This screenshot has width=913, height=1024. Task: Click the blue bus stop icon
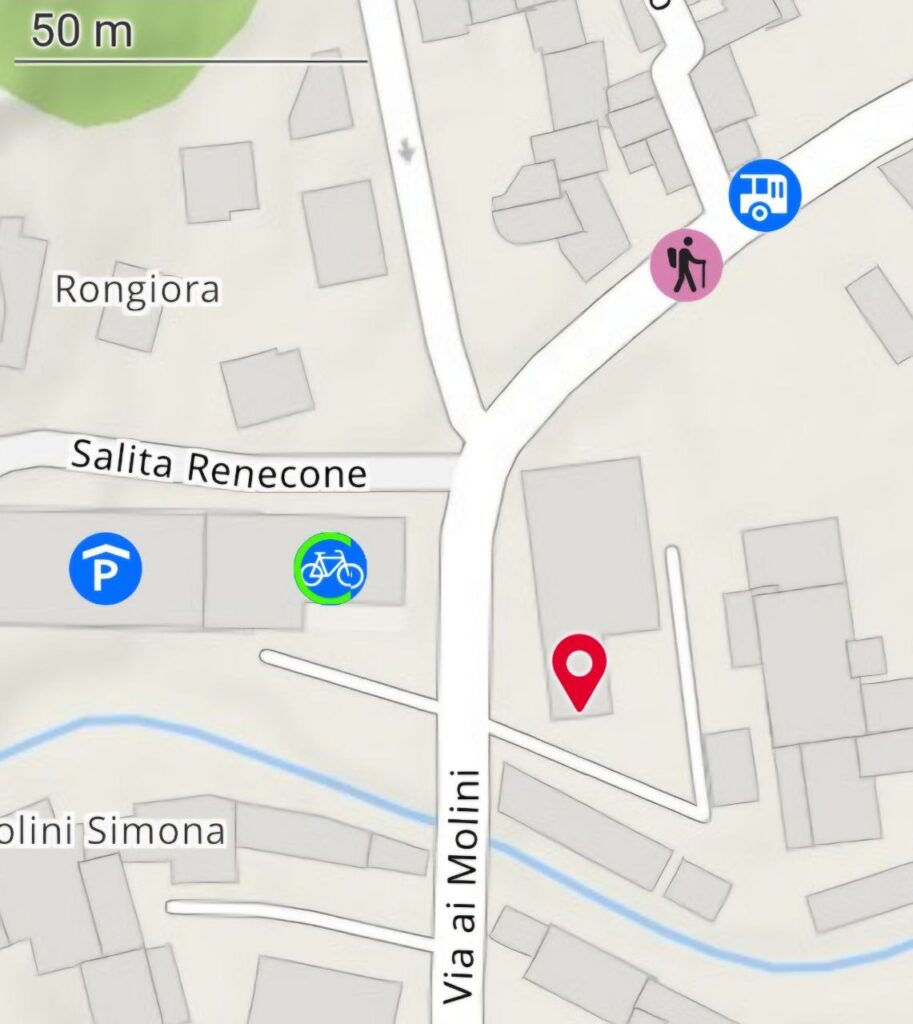[764, 194]
